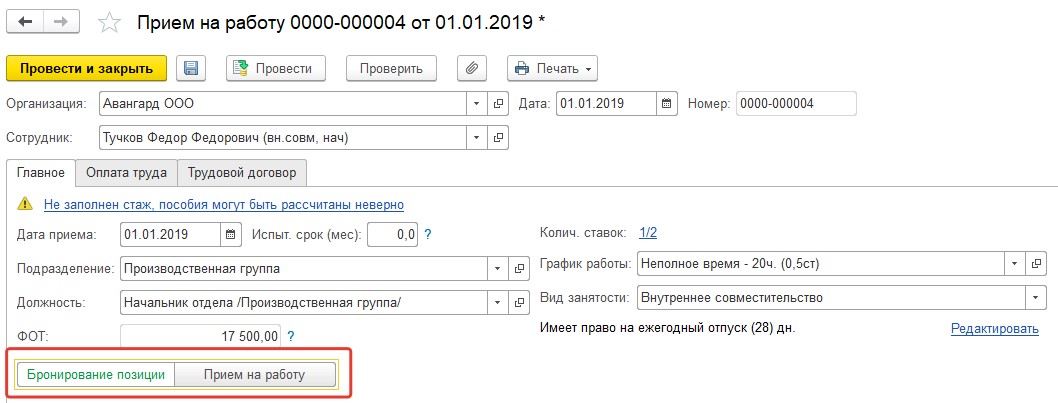Viewport: 1058px width, 403px height.
Task: Select Бронирование позиции toggle option
Action: pyautogui.click(x=96, y=375)
